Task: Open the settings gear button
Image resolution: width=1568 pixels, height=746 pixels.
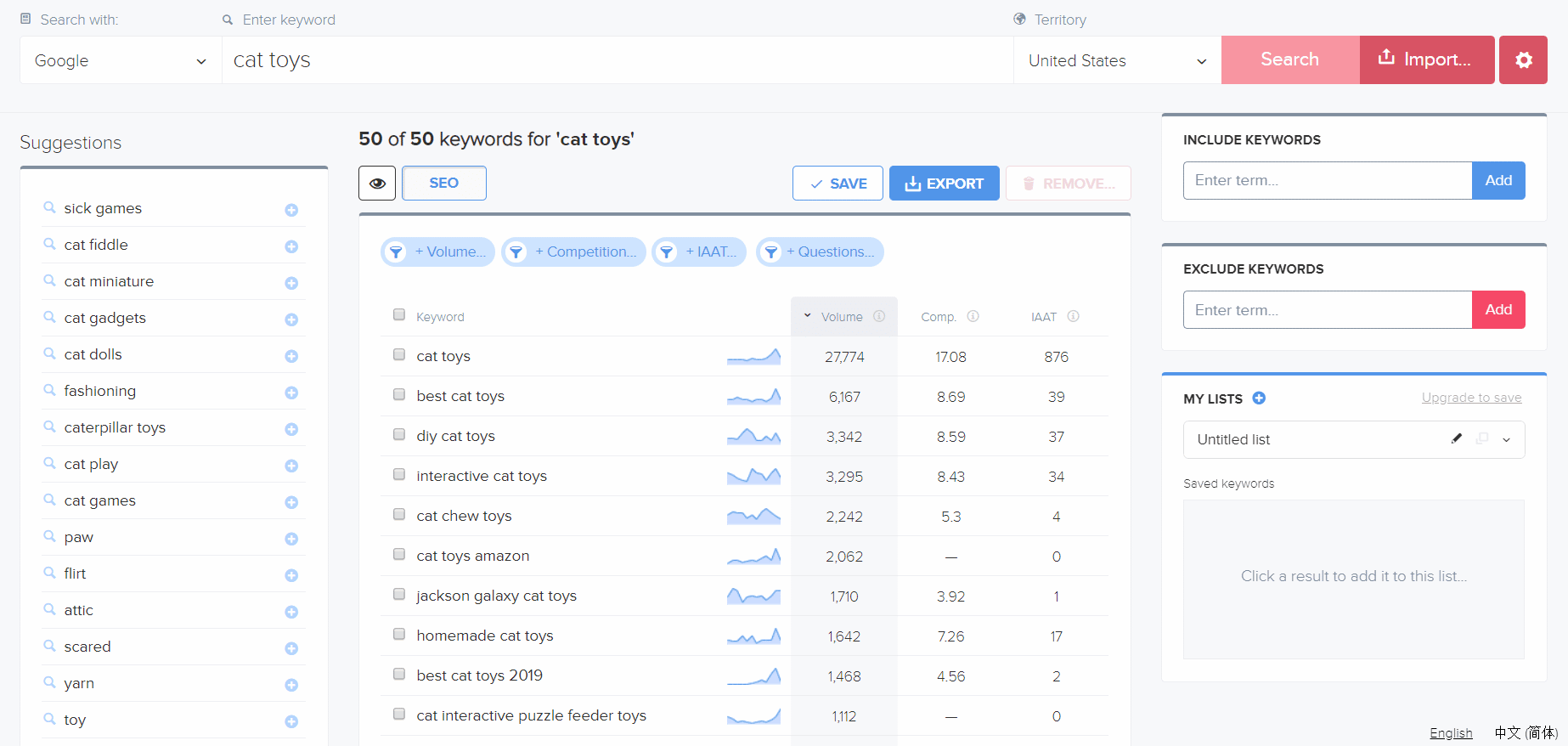Action: coord(1523,59)
